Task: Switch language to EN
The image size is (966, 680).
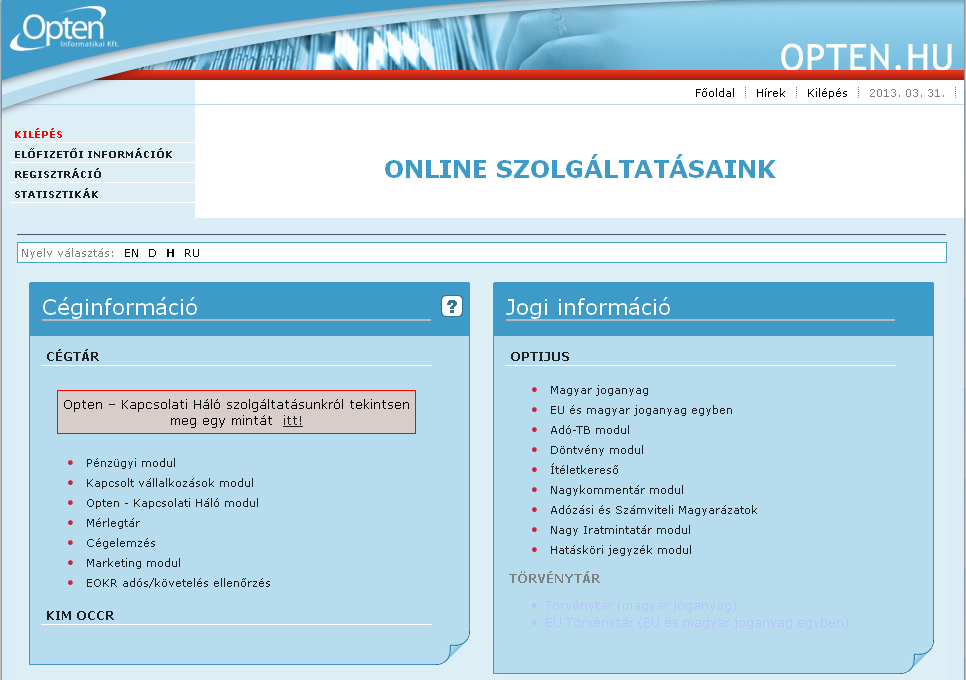Action: coord(131,253)
